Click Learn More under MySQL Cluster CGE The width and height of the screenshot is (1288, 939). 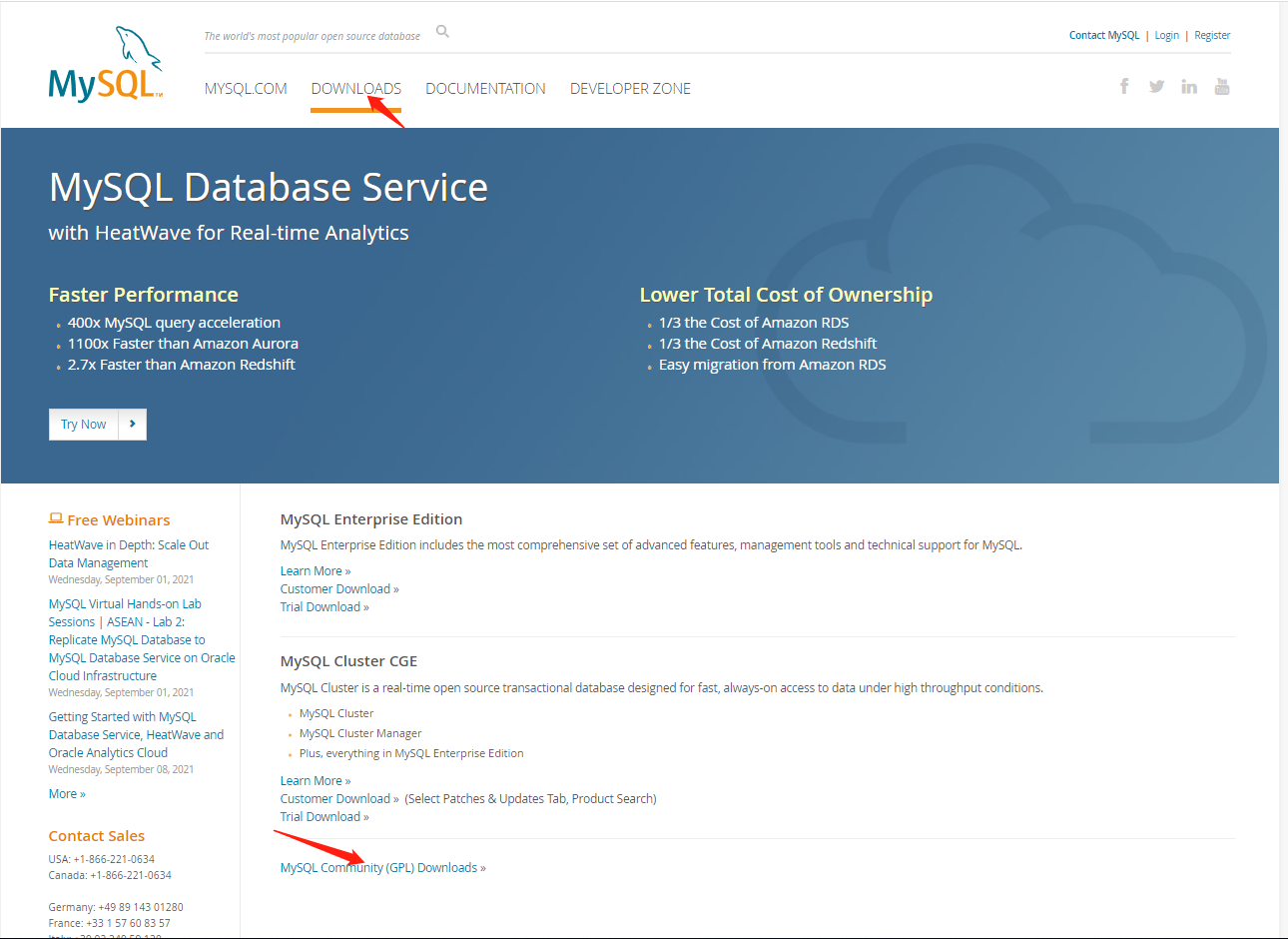point(316,781)
